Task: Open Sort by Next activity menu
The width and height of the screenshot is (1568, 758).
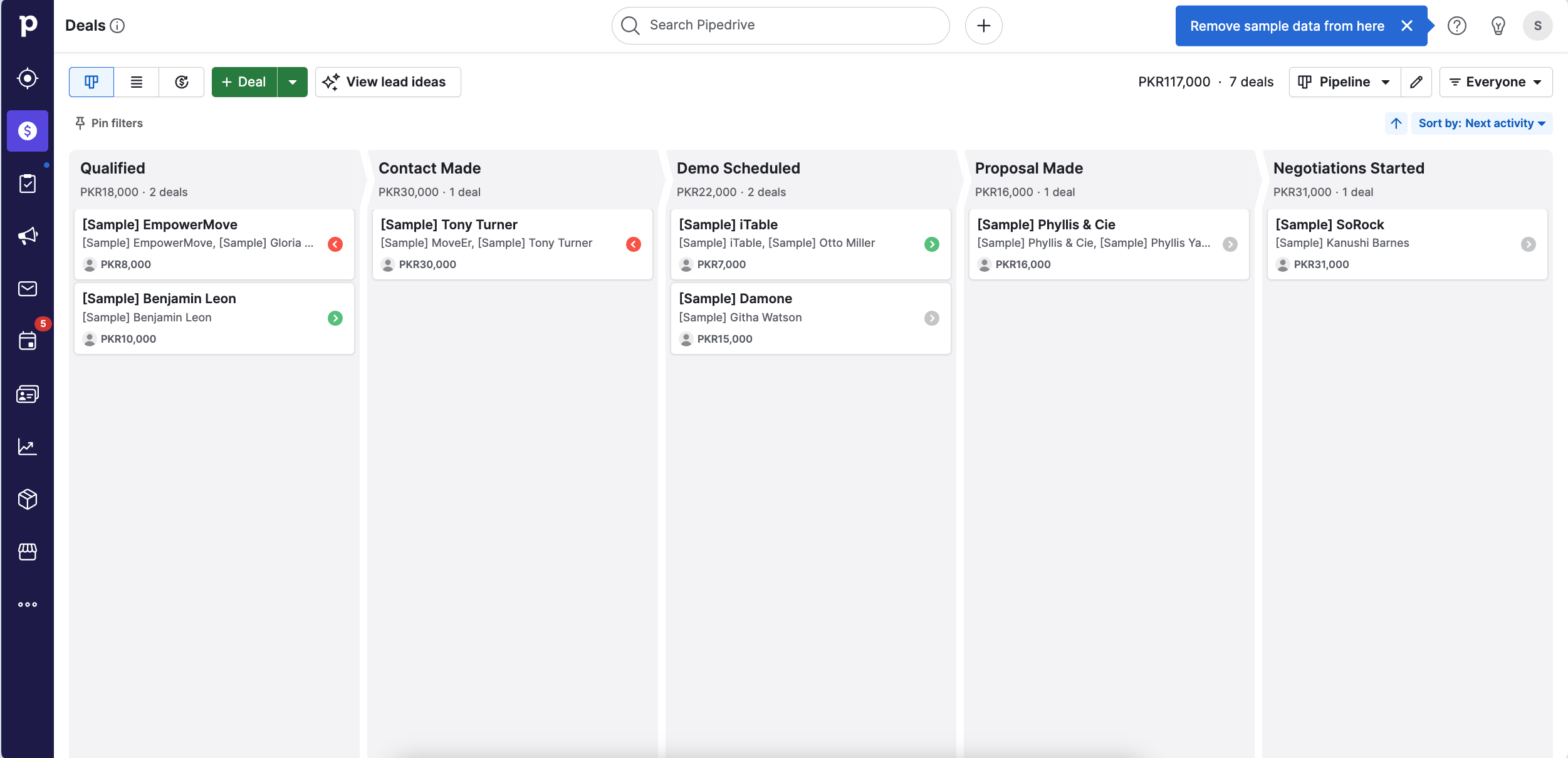Action: [1482, 123]
